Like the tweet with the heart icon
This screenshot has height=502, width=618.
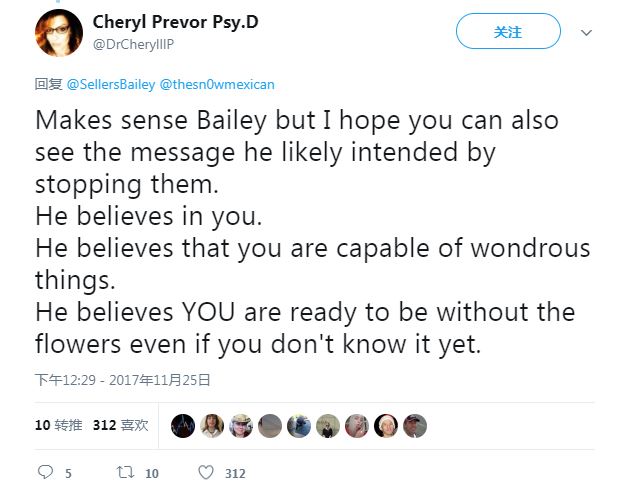[205, 472]
